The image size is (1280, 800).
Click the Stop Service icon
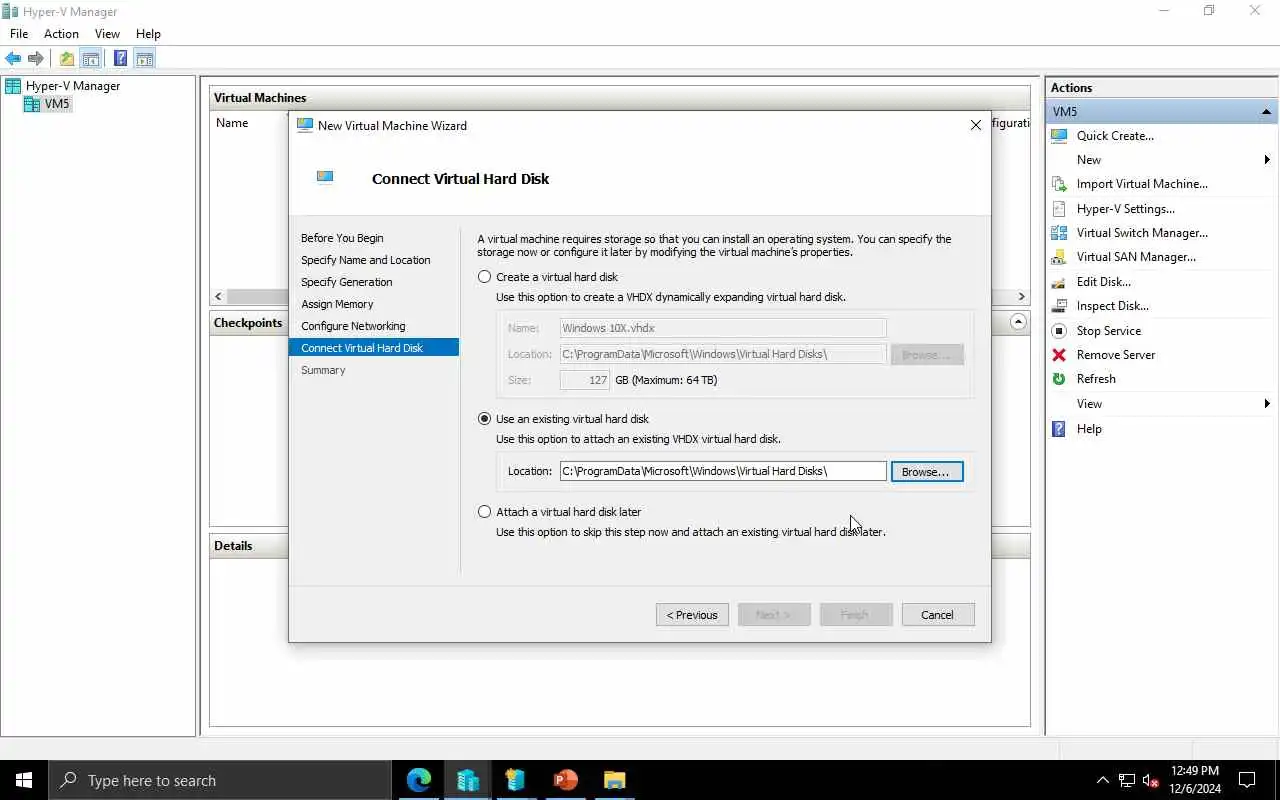point(1059,331)
